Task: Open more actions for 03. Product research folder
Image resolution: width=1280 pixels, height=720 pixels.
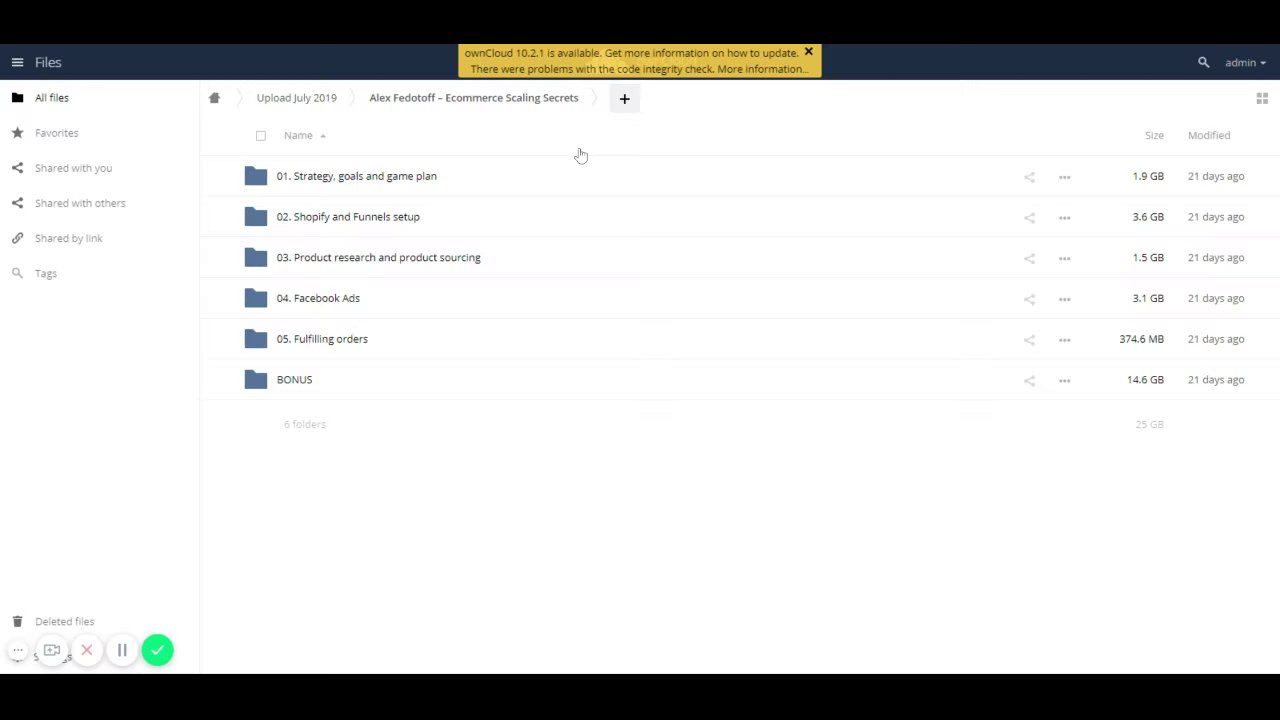Action: [x=1064, y=258]
